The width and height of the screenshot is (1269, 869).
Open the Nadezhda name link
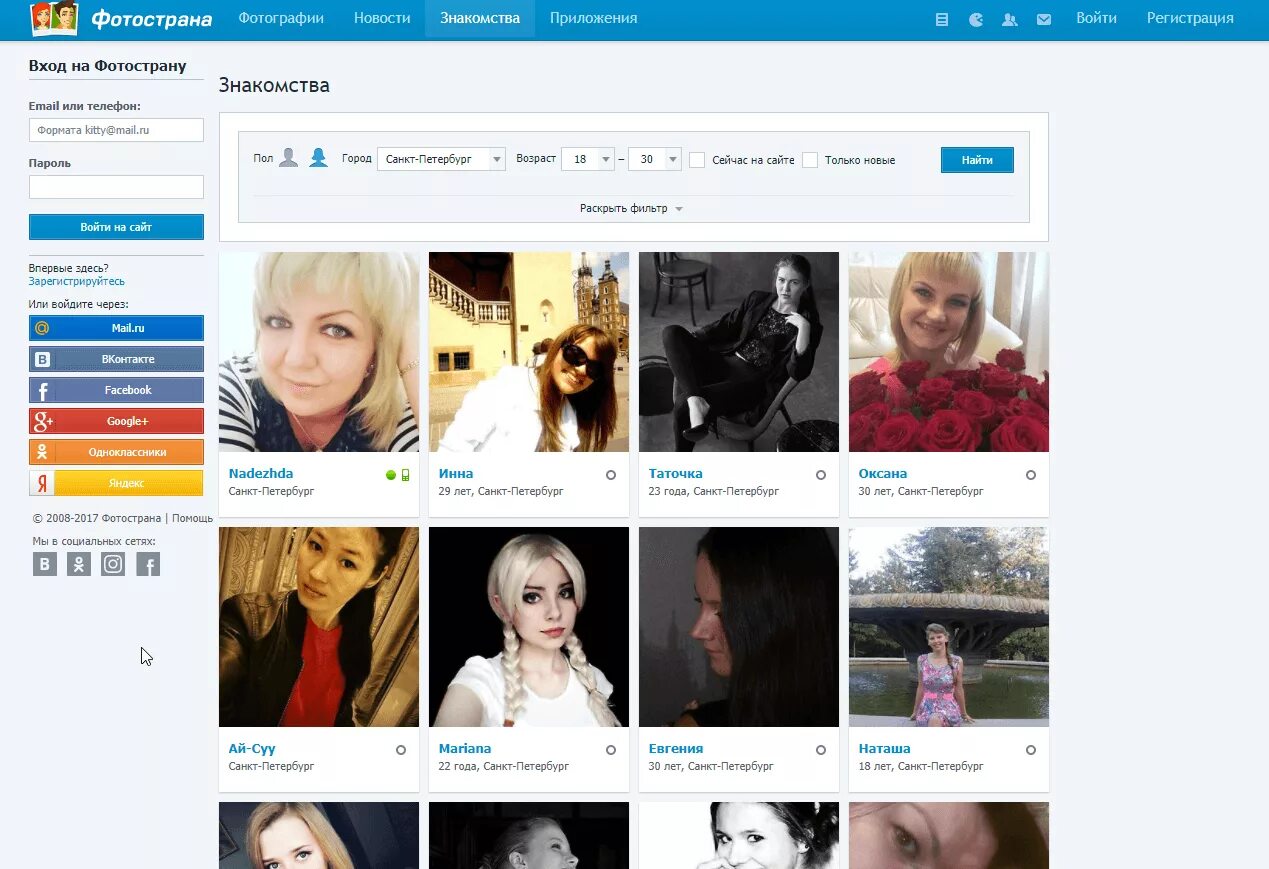[x=261, y=474]
